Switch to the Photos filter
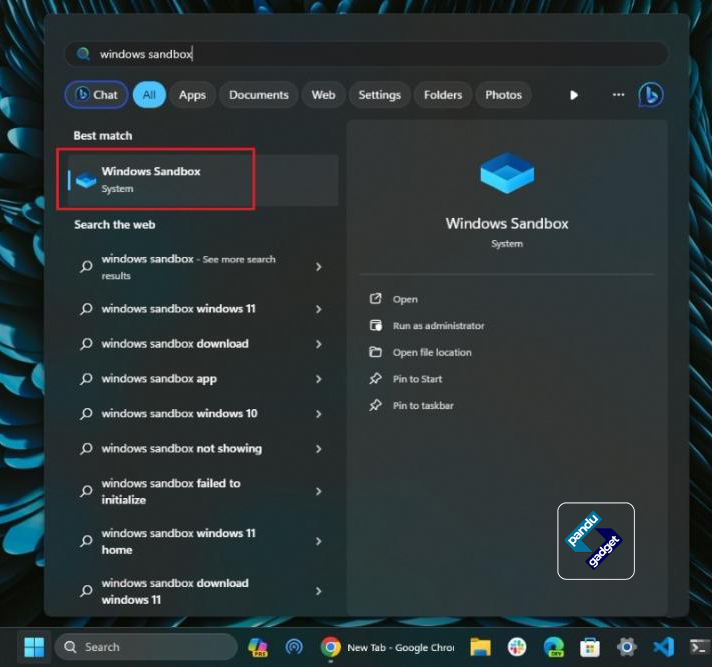712x667 pixels. pos(503,95)
